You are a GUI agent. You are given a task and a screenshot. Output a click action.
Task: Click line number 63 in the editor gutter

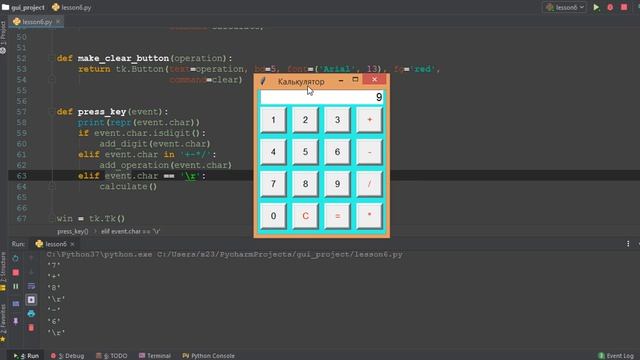pos(21,176)
